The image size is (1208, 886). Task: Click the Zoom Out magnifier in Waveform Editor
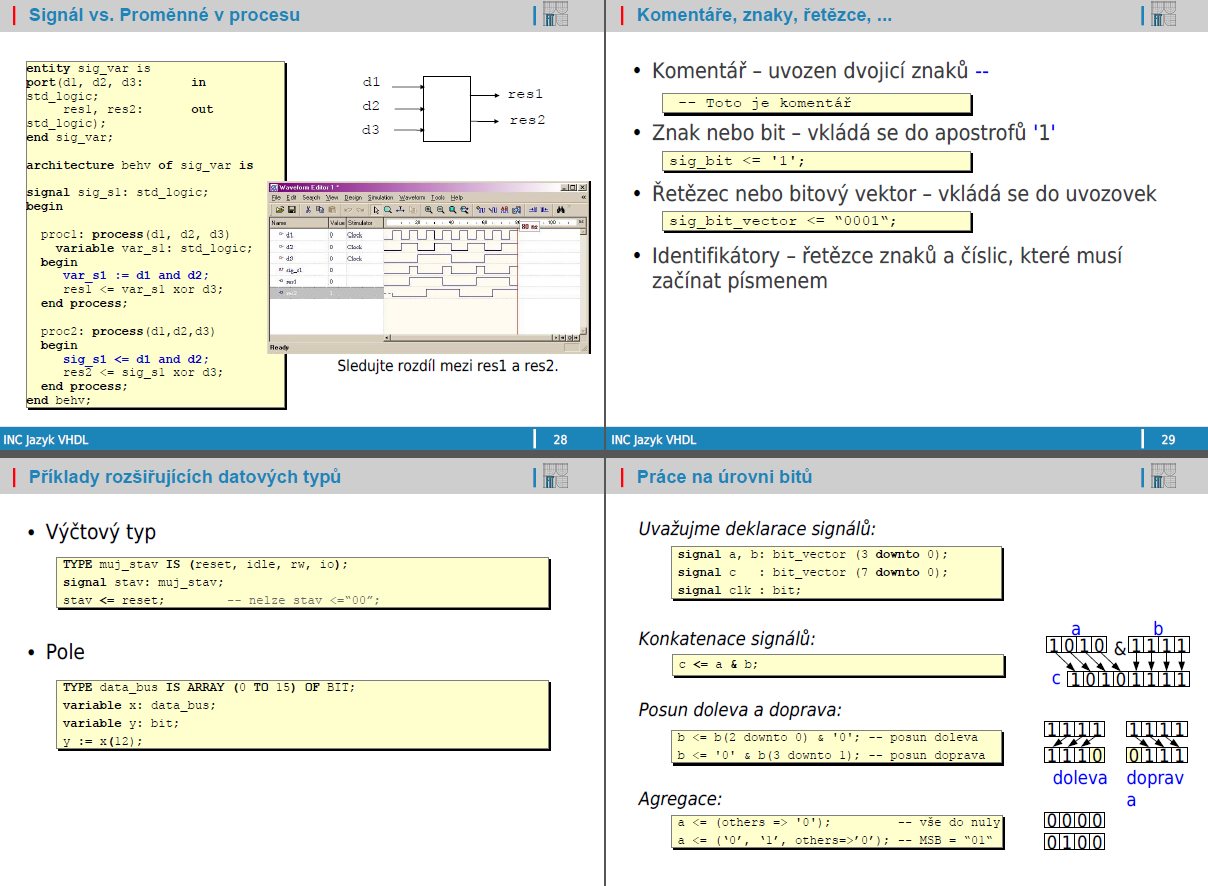tap(440, 209)
